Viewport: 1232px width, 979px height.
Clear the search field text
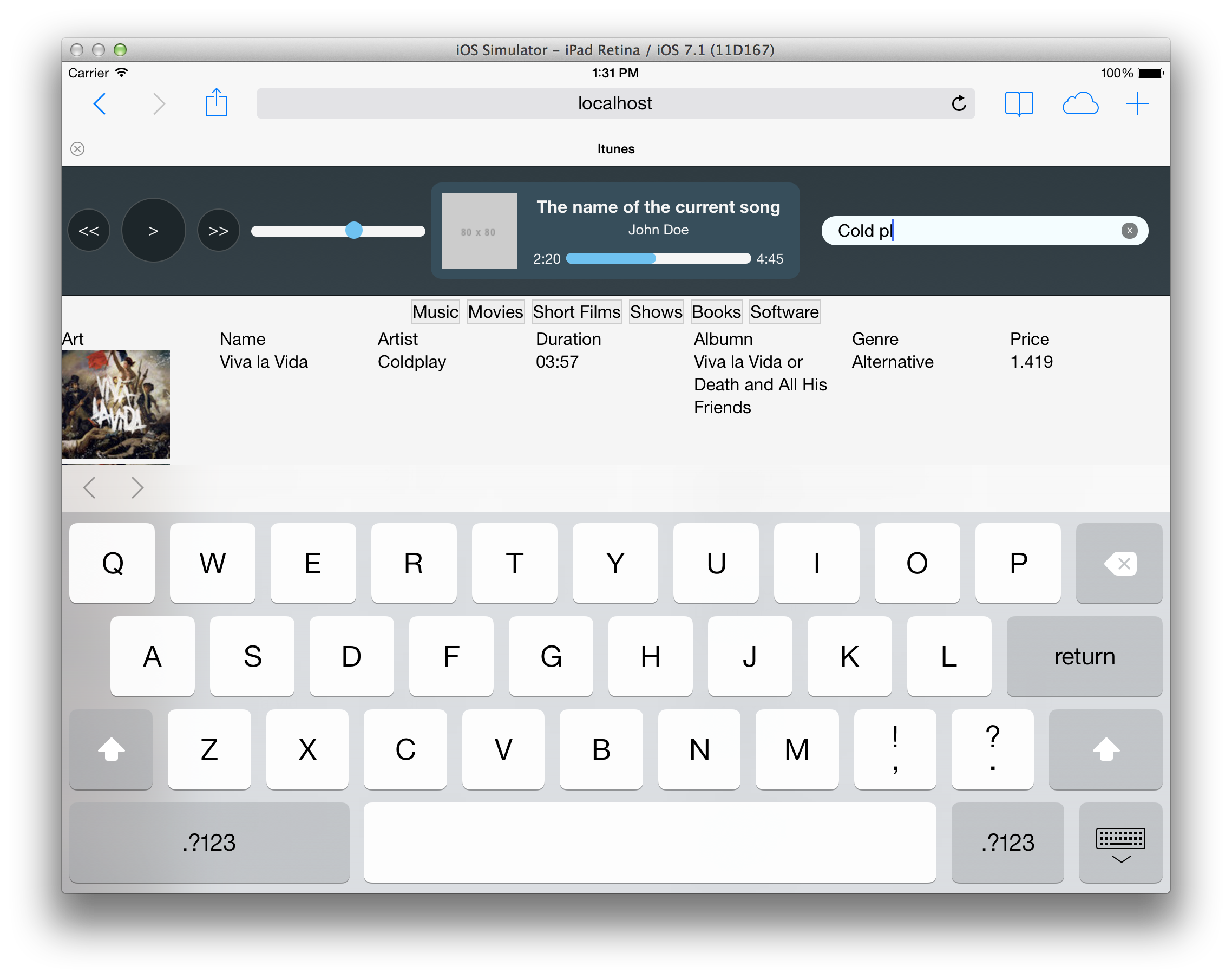click(x=1129, y=231)
